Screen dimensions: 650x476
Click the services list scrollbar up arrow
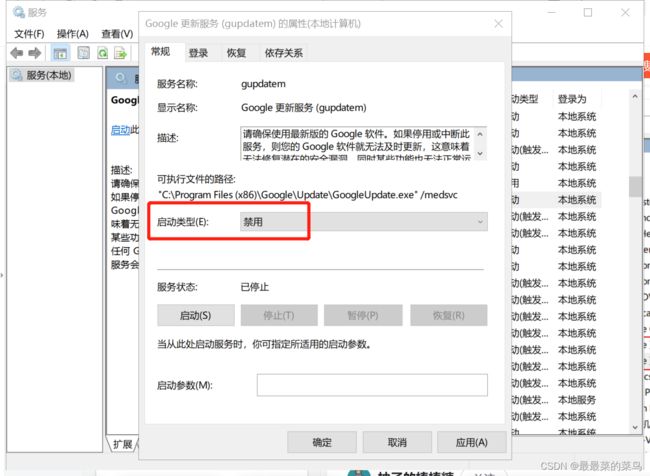635,97
